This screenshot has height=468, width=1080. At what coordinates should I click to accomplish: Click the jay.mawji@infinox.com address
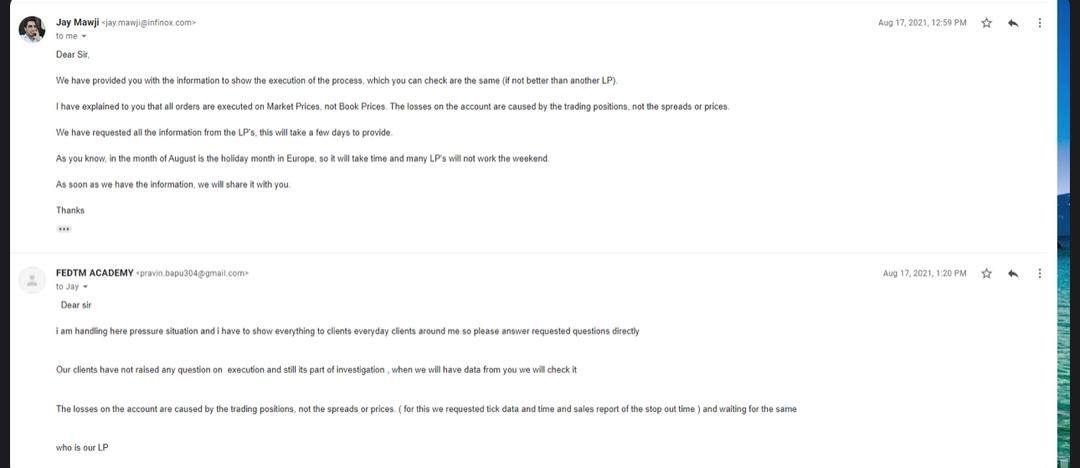pyautogui.click(x=149, y=22)
